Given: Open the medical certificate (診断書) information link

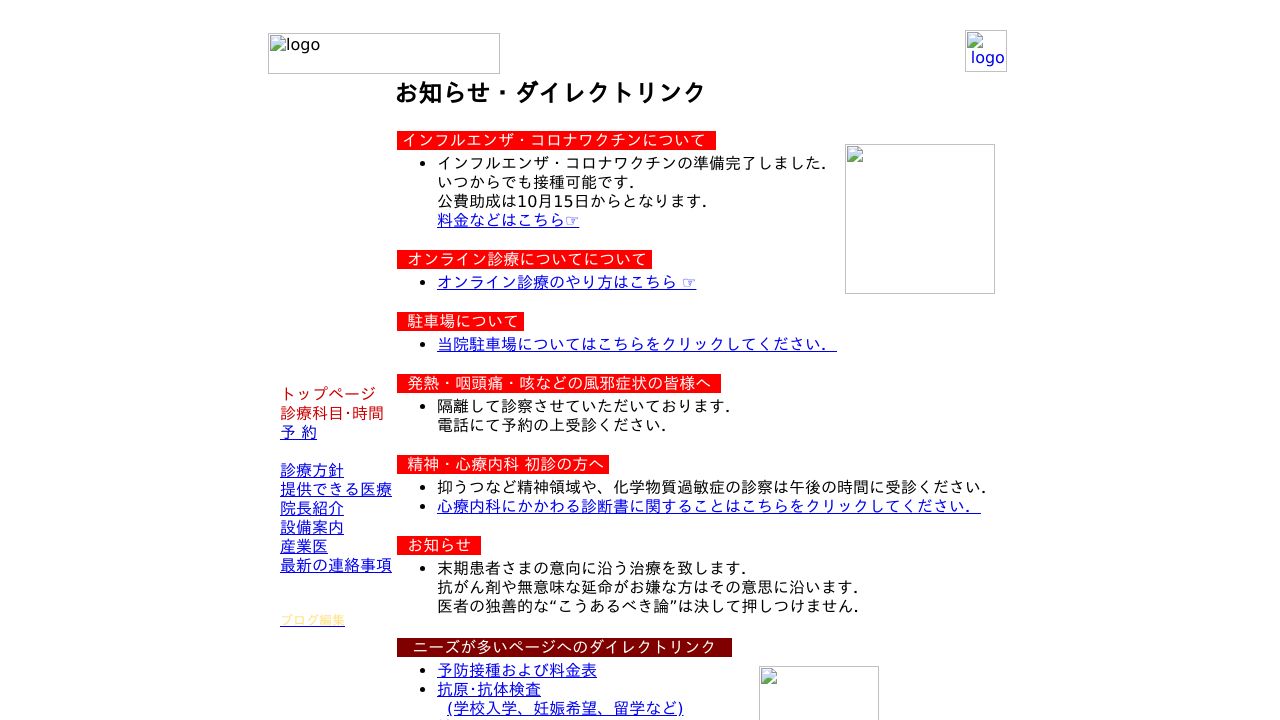Looking at the screenshot, I should click(708, 506).
